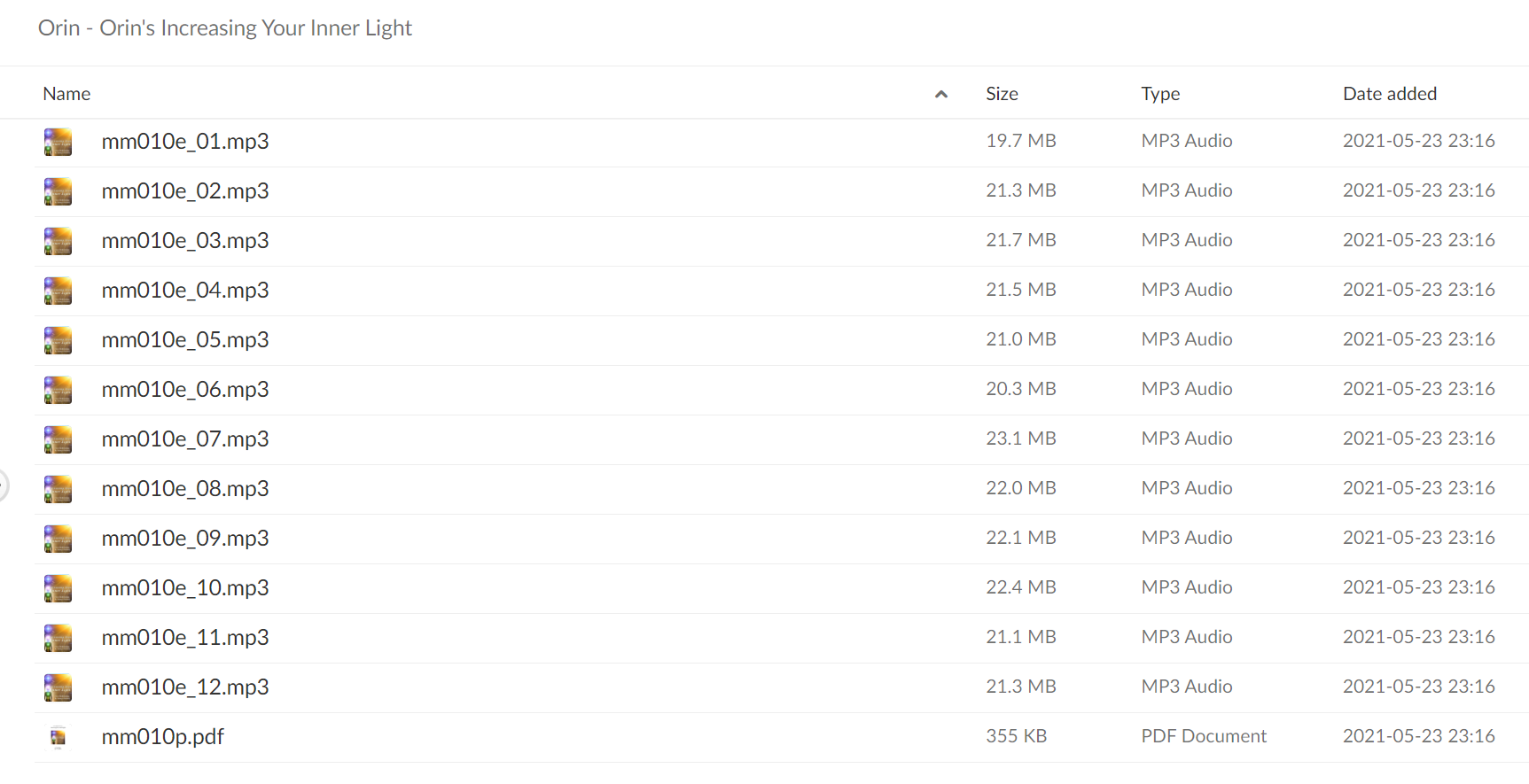This screenshot has width=1529, height=784.
Task: Open mm010e_10.mp3 from the list
Action: 185,588
